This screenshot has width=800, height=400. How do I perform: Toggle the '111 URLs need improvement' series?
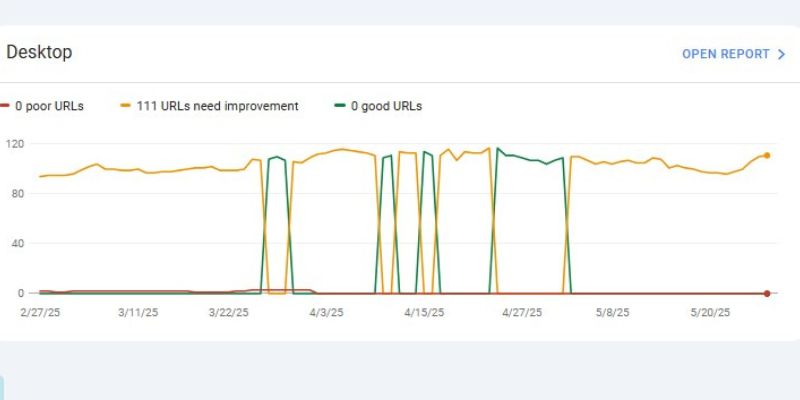(215, 106)
